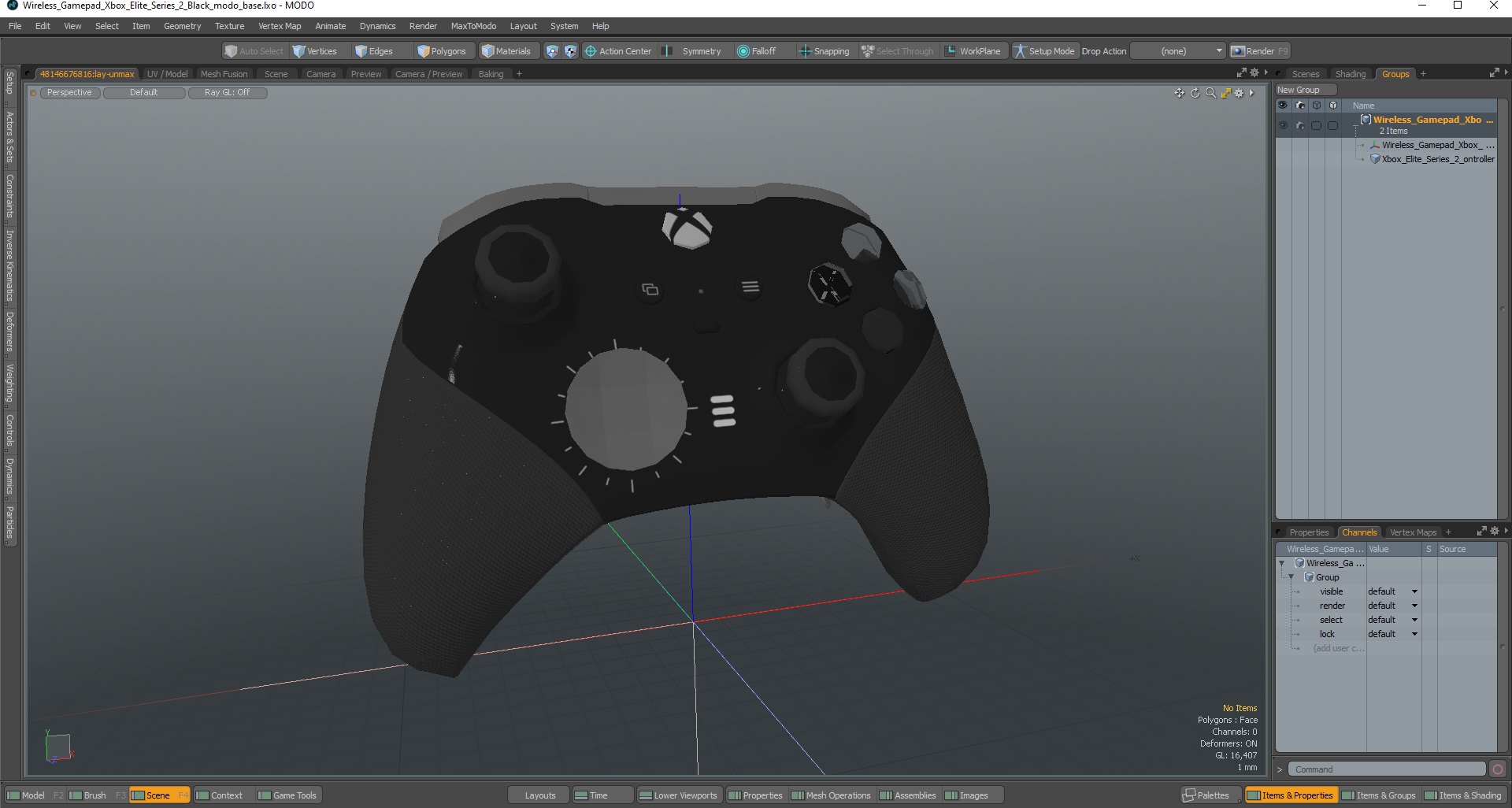Screen dimensions: 1512x808
Task: Click the Command input field
Action: (x=1388, y=769)
